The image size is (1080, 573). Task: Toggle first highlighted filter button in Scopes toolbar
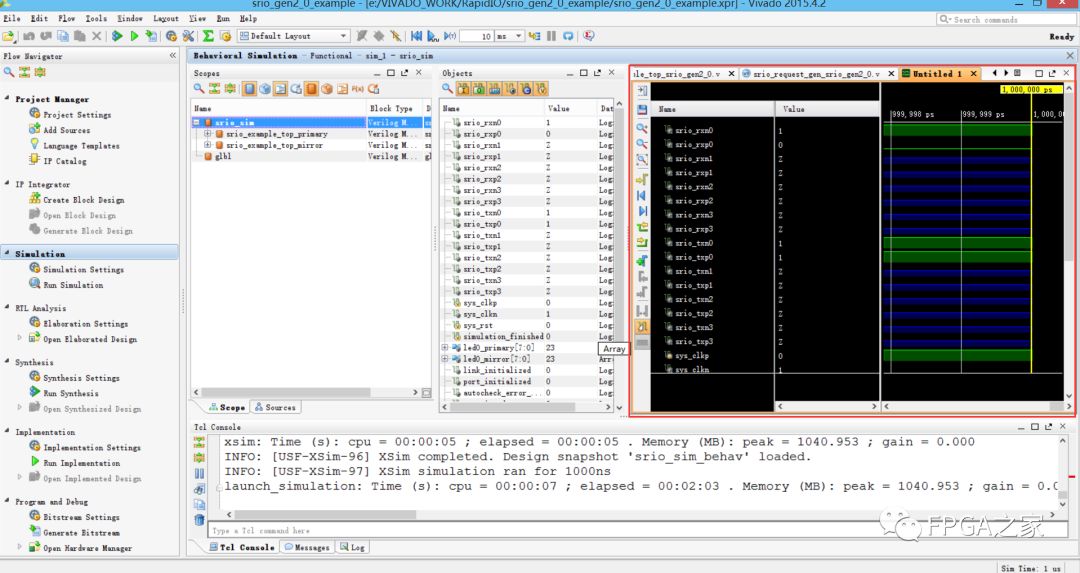point(249,89)
